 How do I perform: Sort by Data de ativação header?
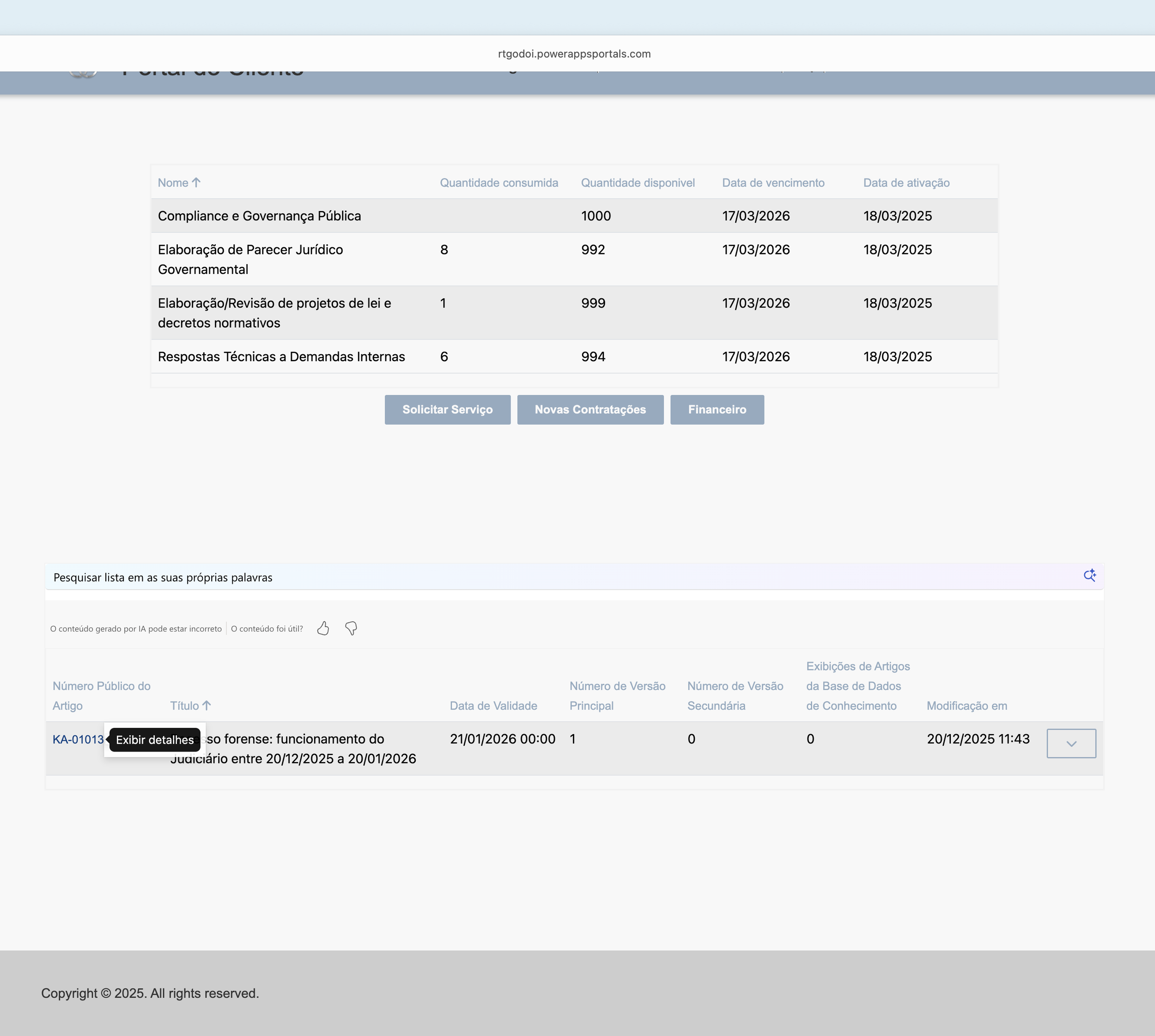[x=906, y=183]
